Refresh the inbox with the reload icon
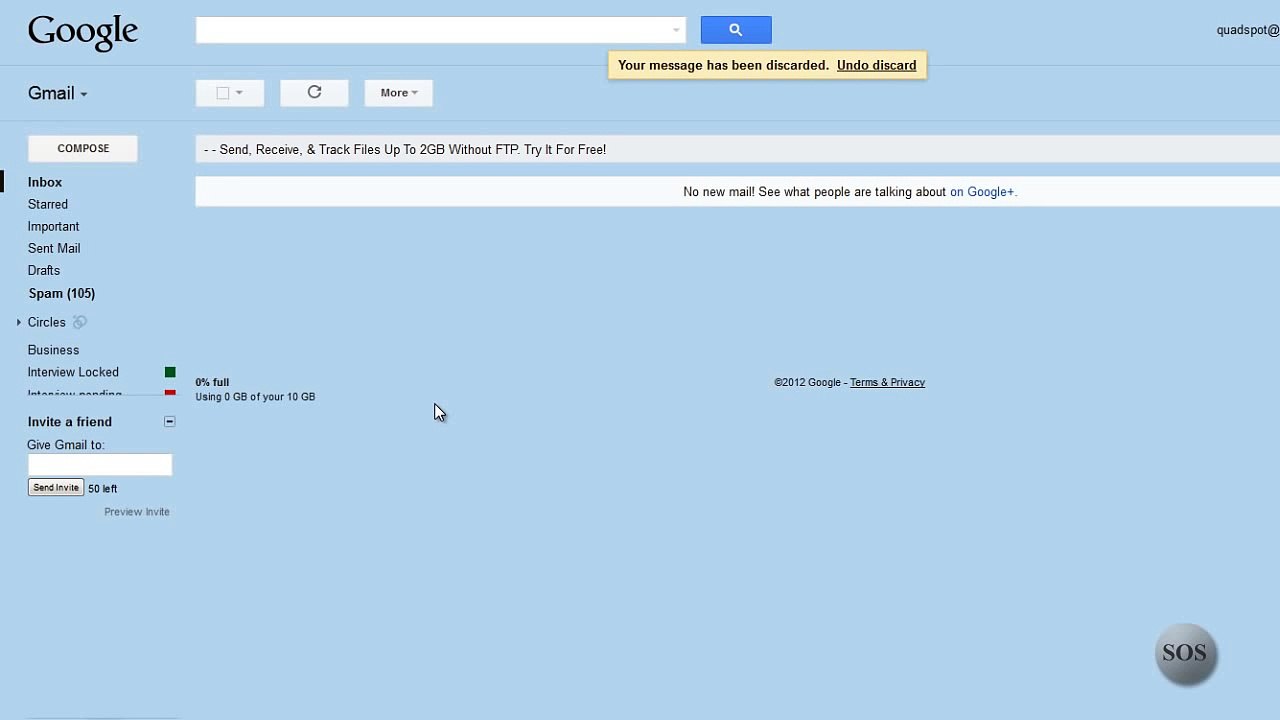 click(314, 93)
